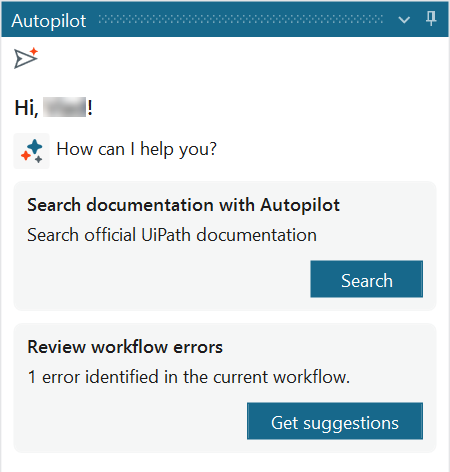This screenshot has width=450, height=472.
Task: Click the Search documentation with Autopilot heading
Action: [x=183, y=205]
